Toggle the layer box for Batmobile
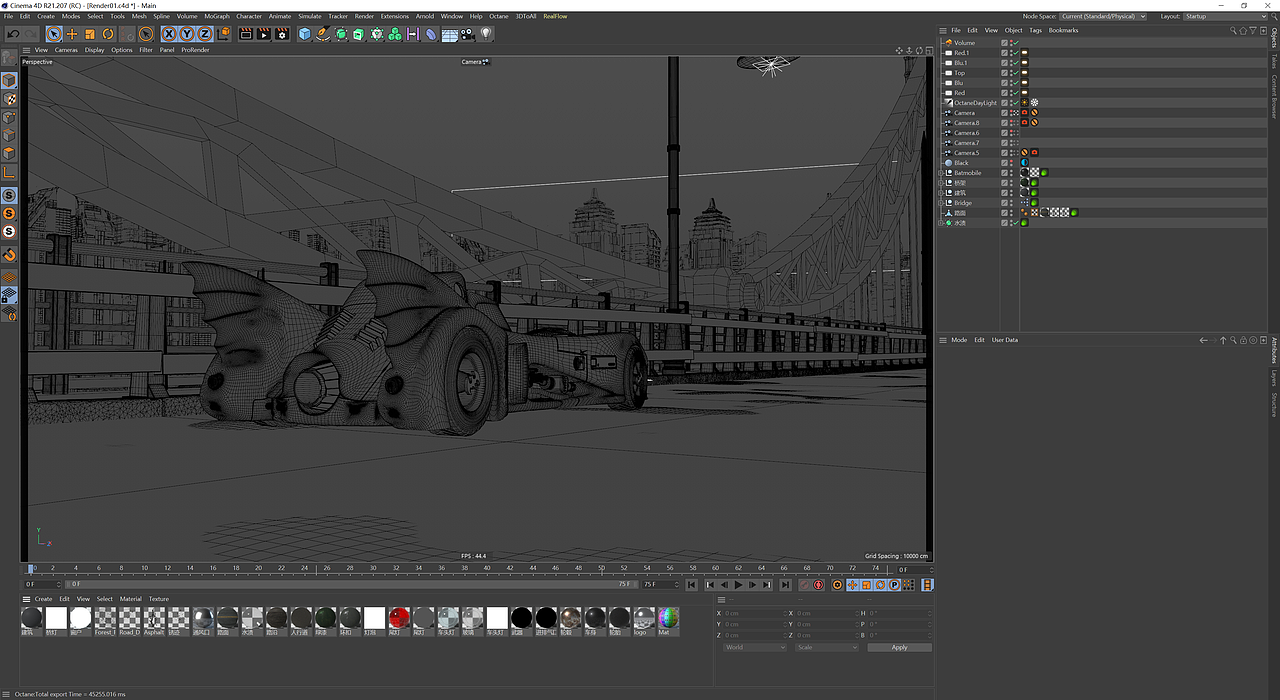The width and height of the screenshot is (1280, 700). pyautogui.click(x=1005, y=173)
